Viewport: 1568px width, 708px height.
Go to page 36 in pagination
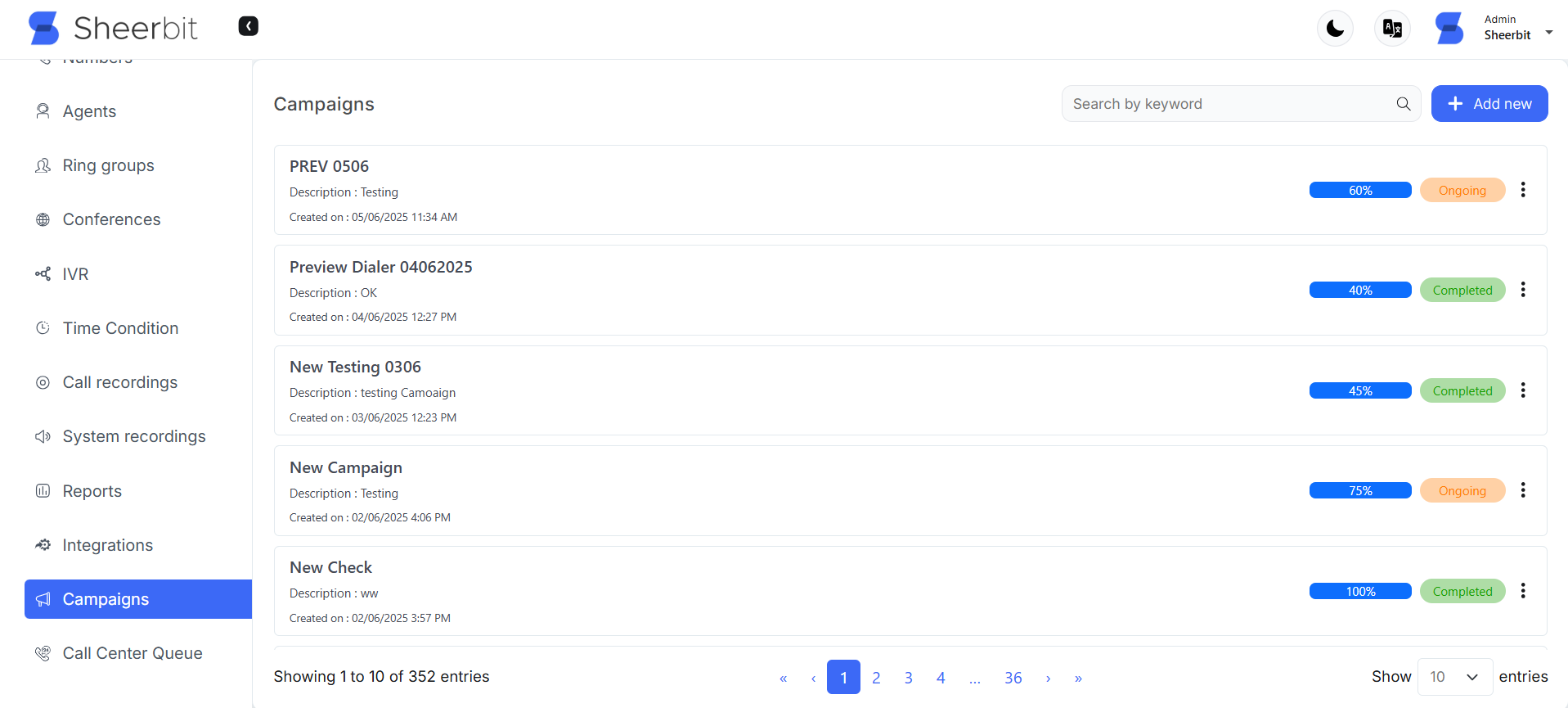click(1013, 678)
